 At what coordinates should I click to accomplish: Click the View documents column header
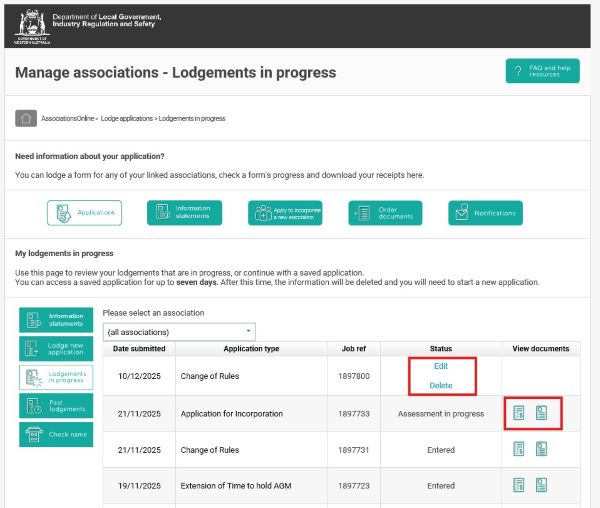point(541,348)
